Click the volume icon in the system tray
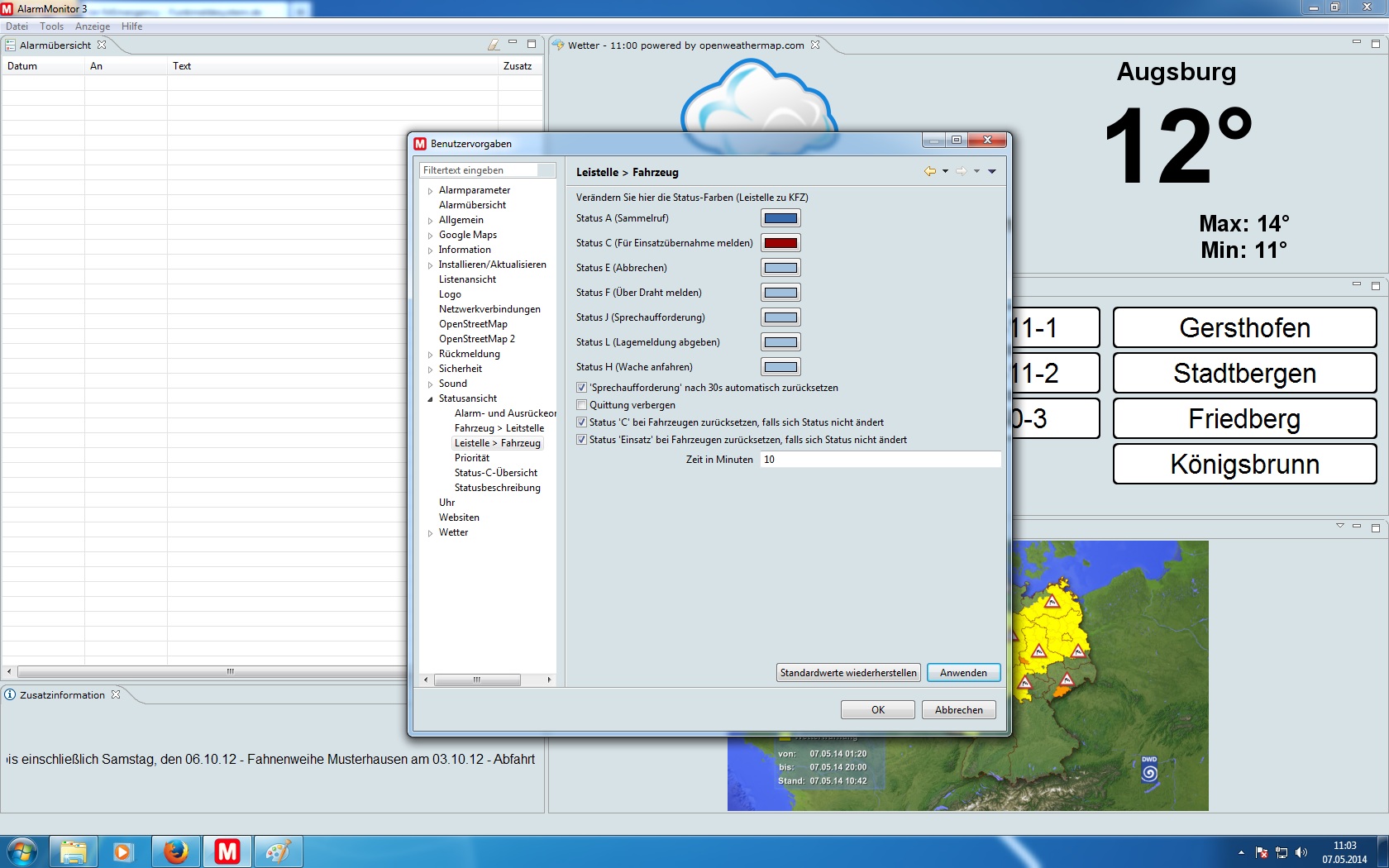The height and width of the screenshot is (868, 1389). 1301,852
